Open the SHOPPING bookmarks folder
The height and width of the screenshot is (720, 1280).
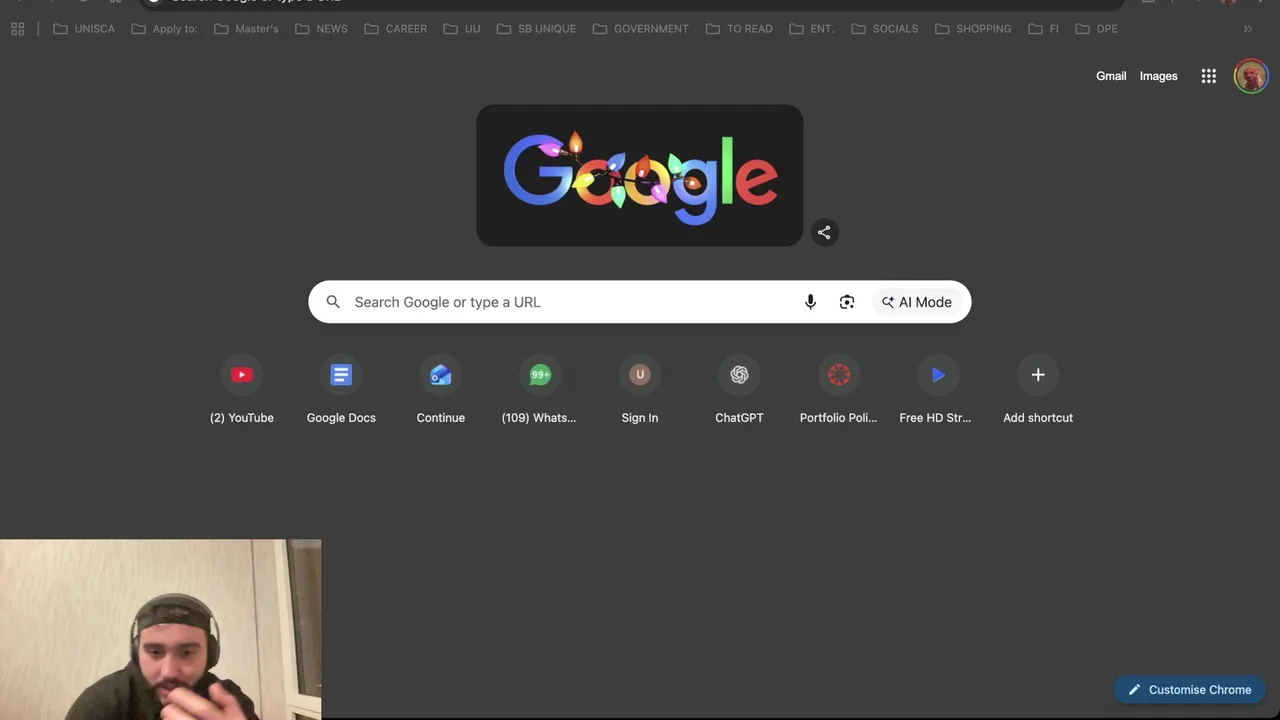[974, 29]
